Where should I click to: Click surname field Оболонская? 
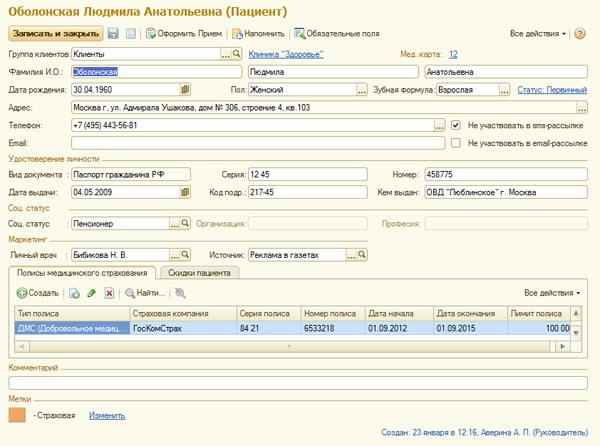(157, 72)
